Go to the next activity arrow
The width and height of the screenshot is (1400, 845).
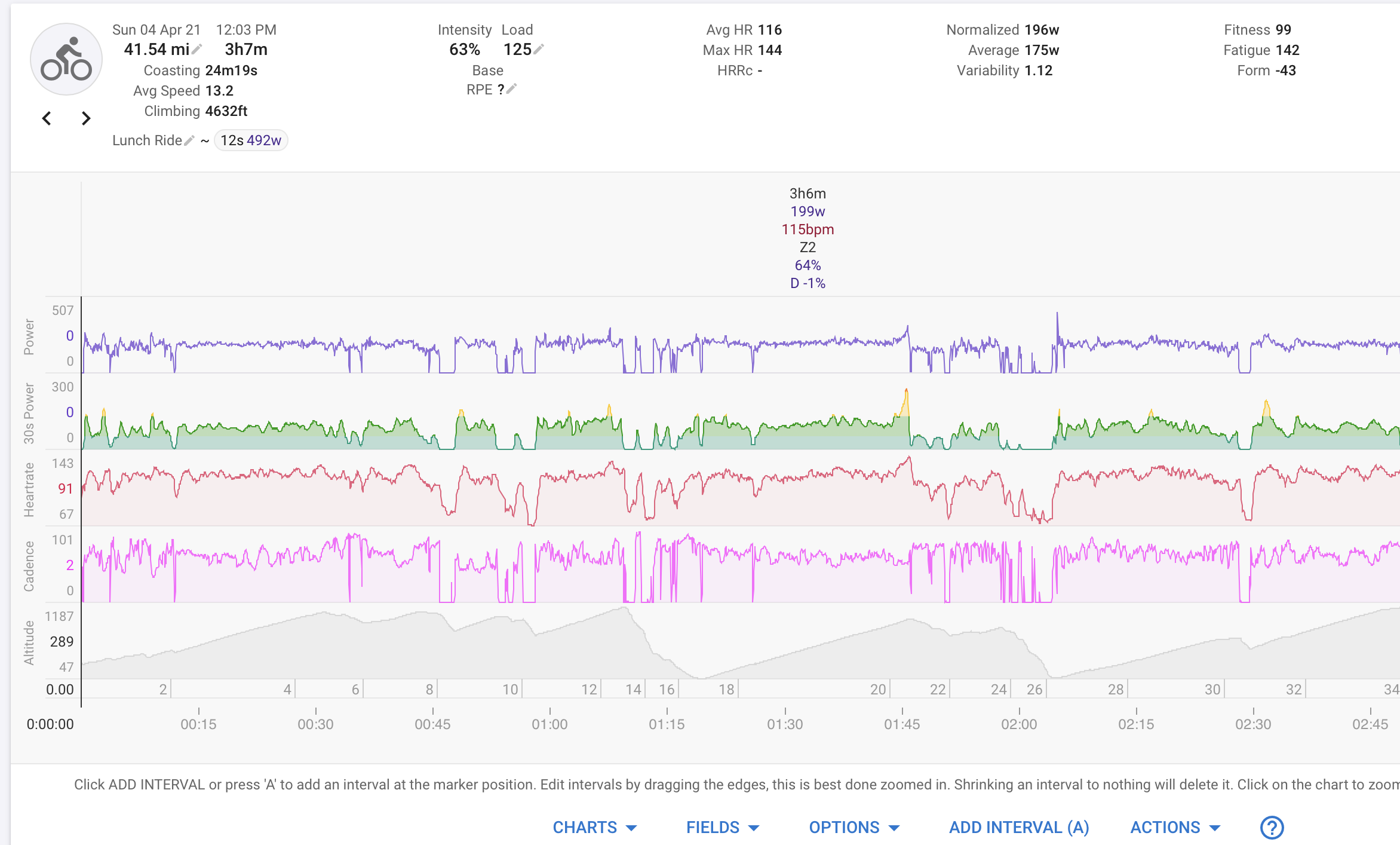[86, 118]
